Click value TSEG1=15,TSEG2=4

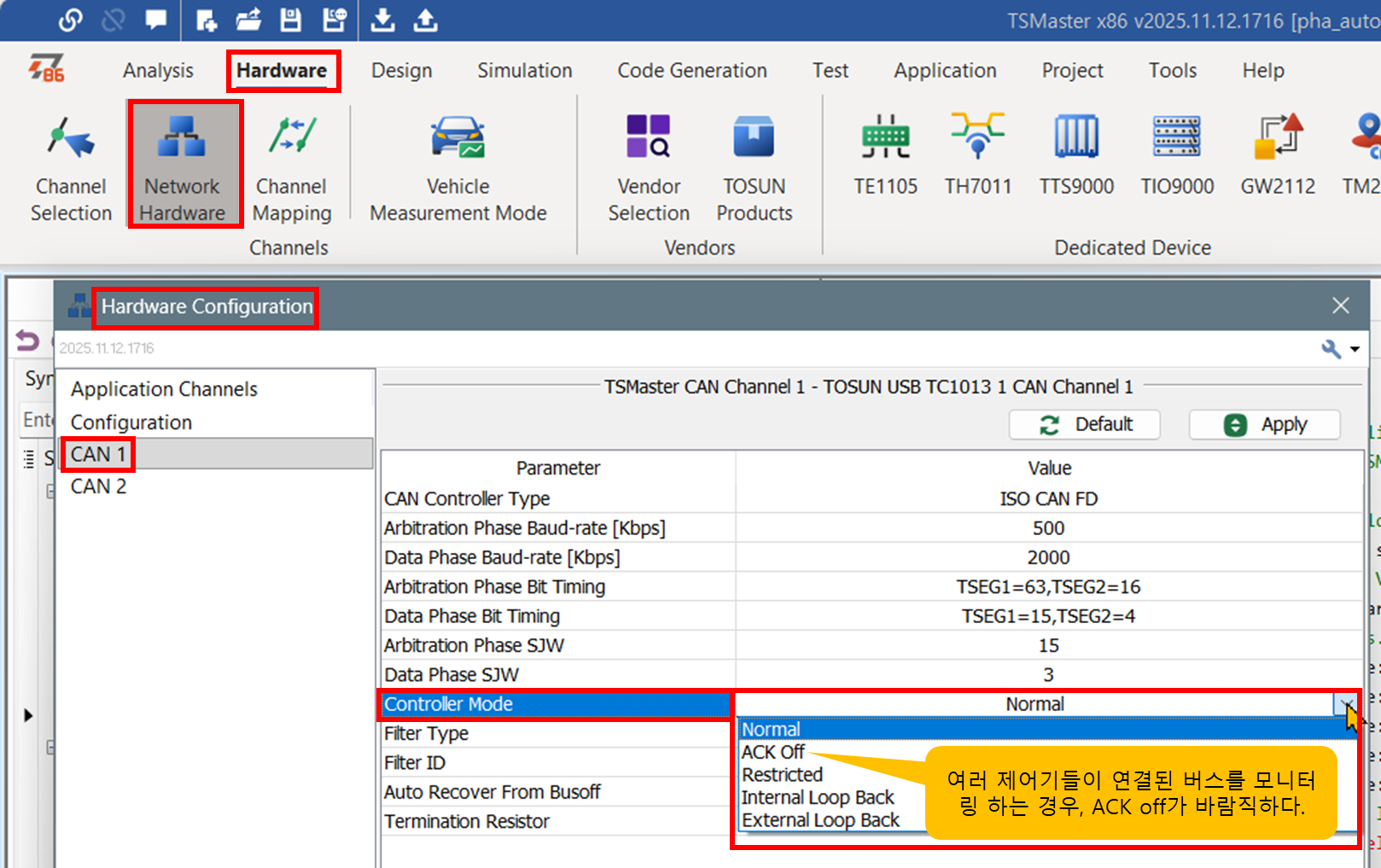[x=1049, y=616]
